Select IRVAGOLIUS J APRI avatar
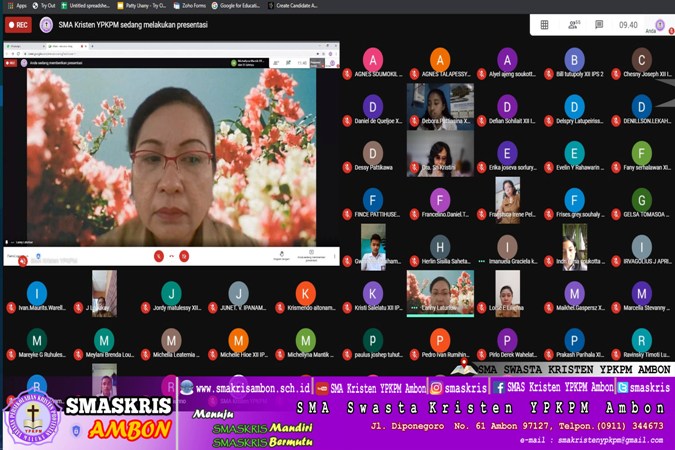675x450 pixels. (641, 247)
